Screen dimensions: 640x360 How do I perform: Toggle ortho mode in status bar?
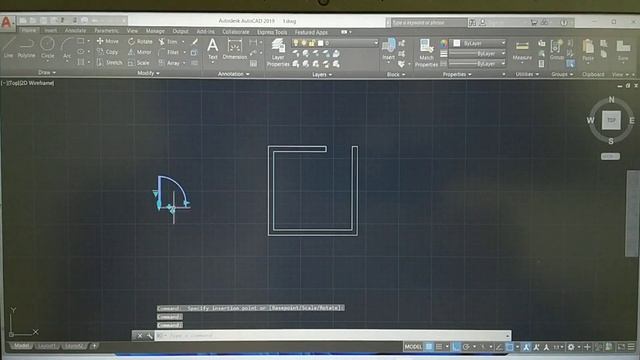[456, 347]
